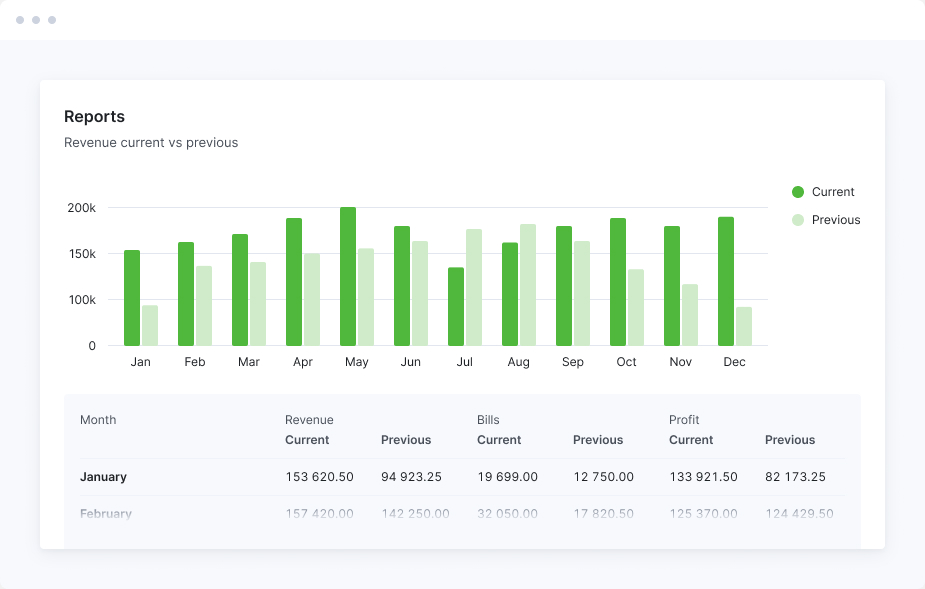This screenshot has height=589, width=925.
Task: Select the October current revenue bar
Action: pyautogui.click(x=618, y=282)
